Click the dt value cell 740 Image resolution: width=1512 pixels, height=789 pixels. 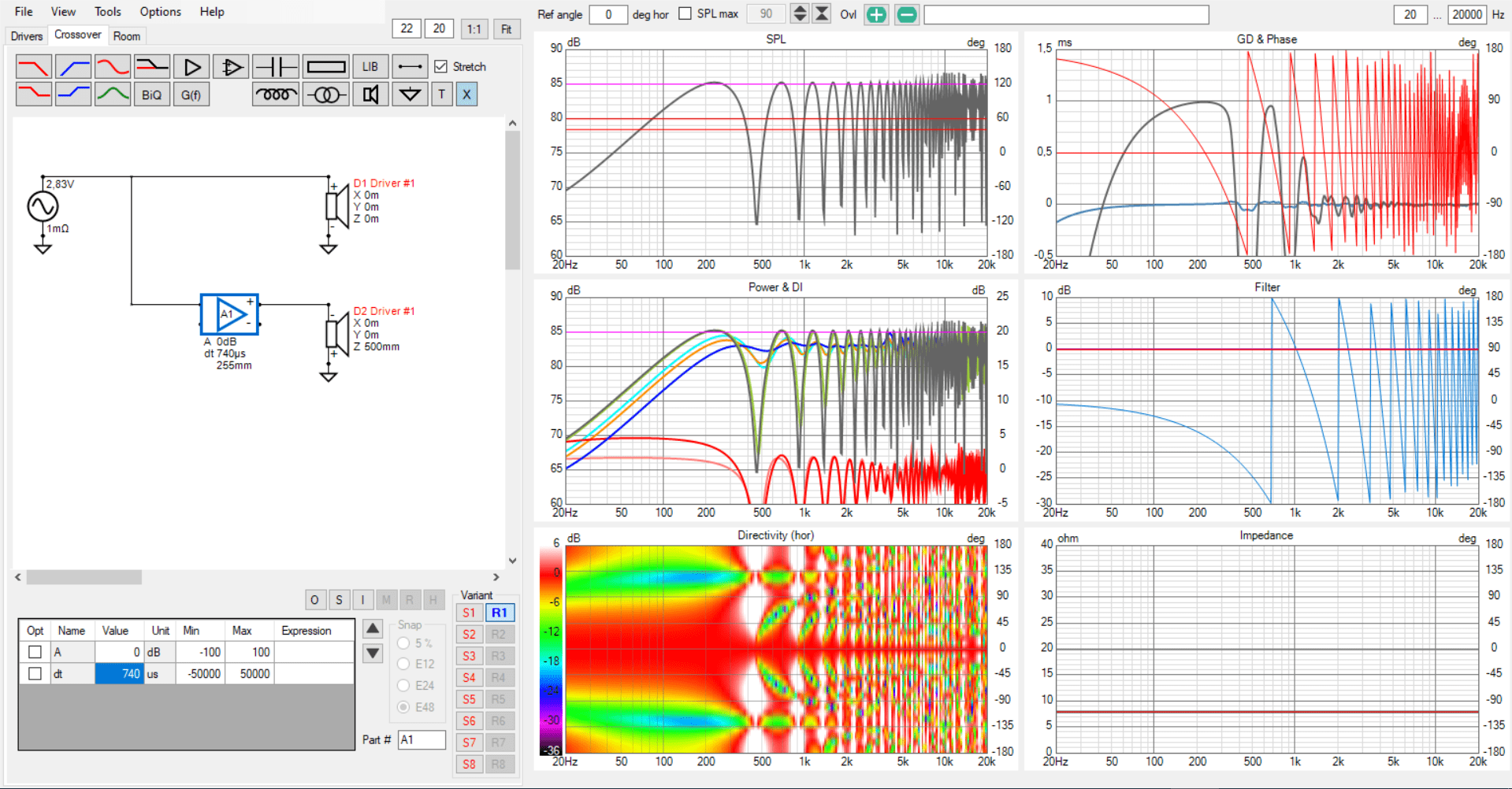click(120, 674)
